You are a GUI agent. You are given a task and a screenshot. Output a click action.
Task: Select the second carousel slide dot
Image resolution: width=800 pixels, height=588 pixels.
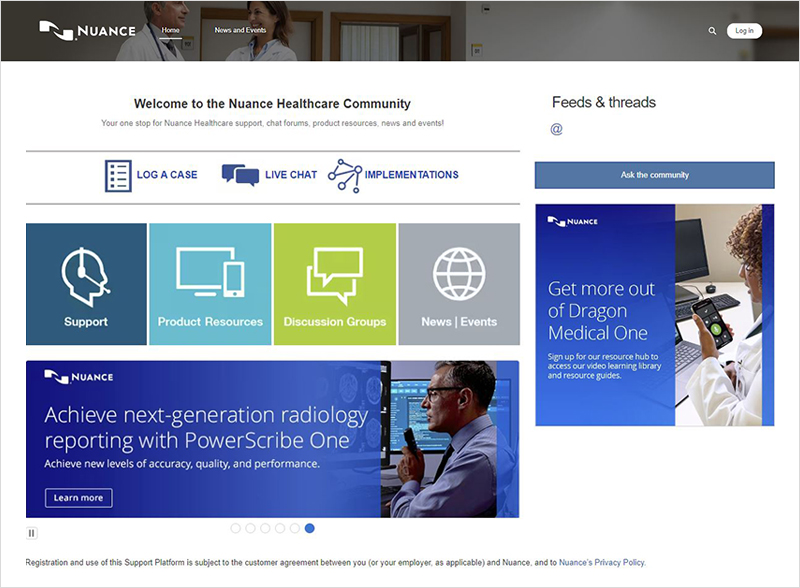(x=250, y=528)
